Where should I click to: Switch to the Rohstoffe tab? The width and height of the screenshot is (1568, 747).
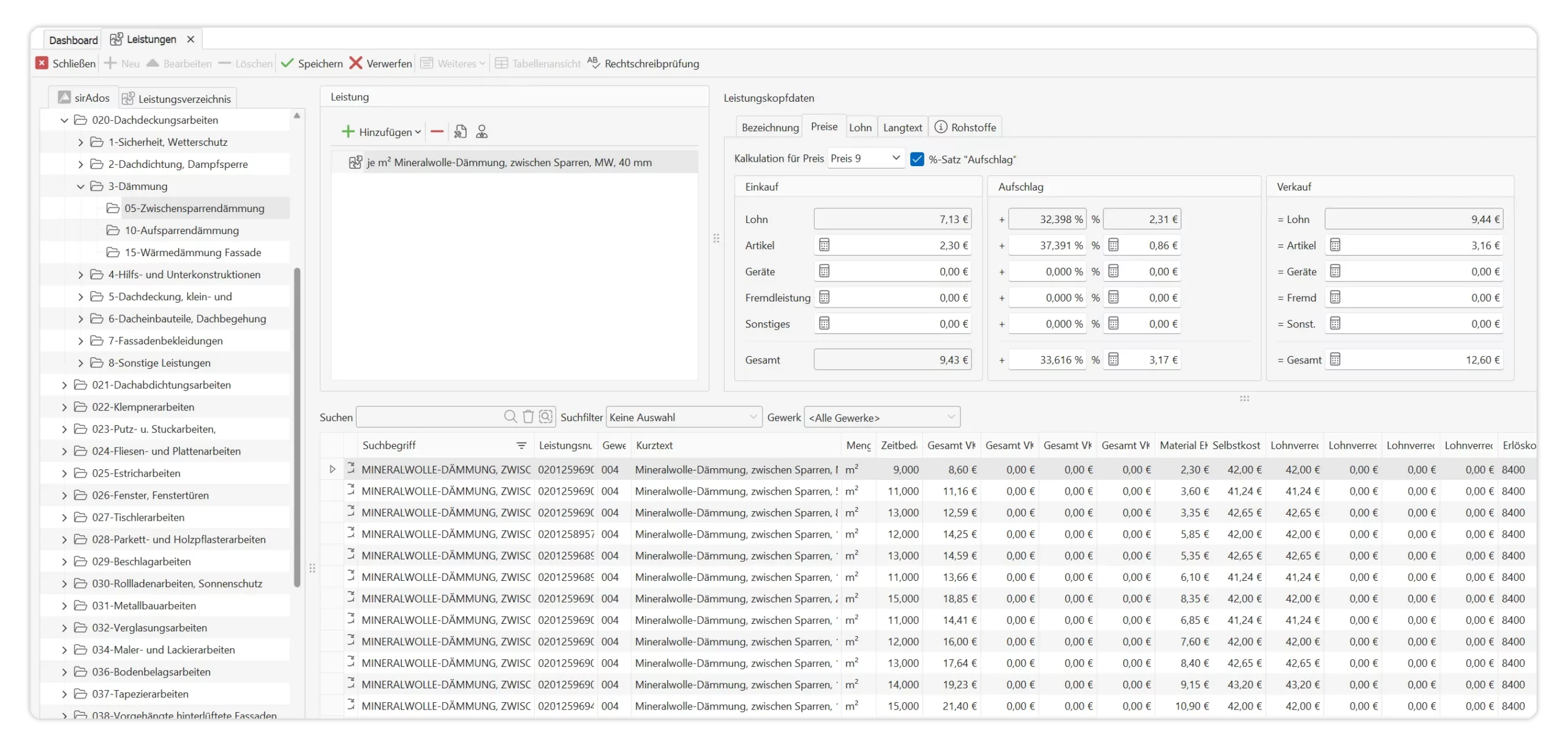[x=966, y=127]
